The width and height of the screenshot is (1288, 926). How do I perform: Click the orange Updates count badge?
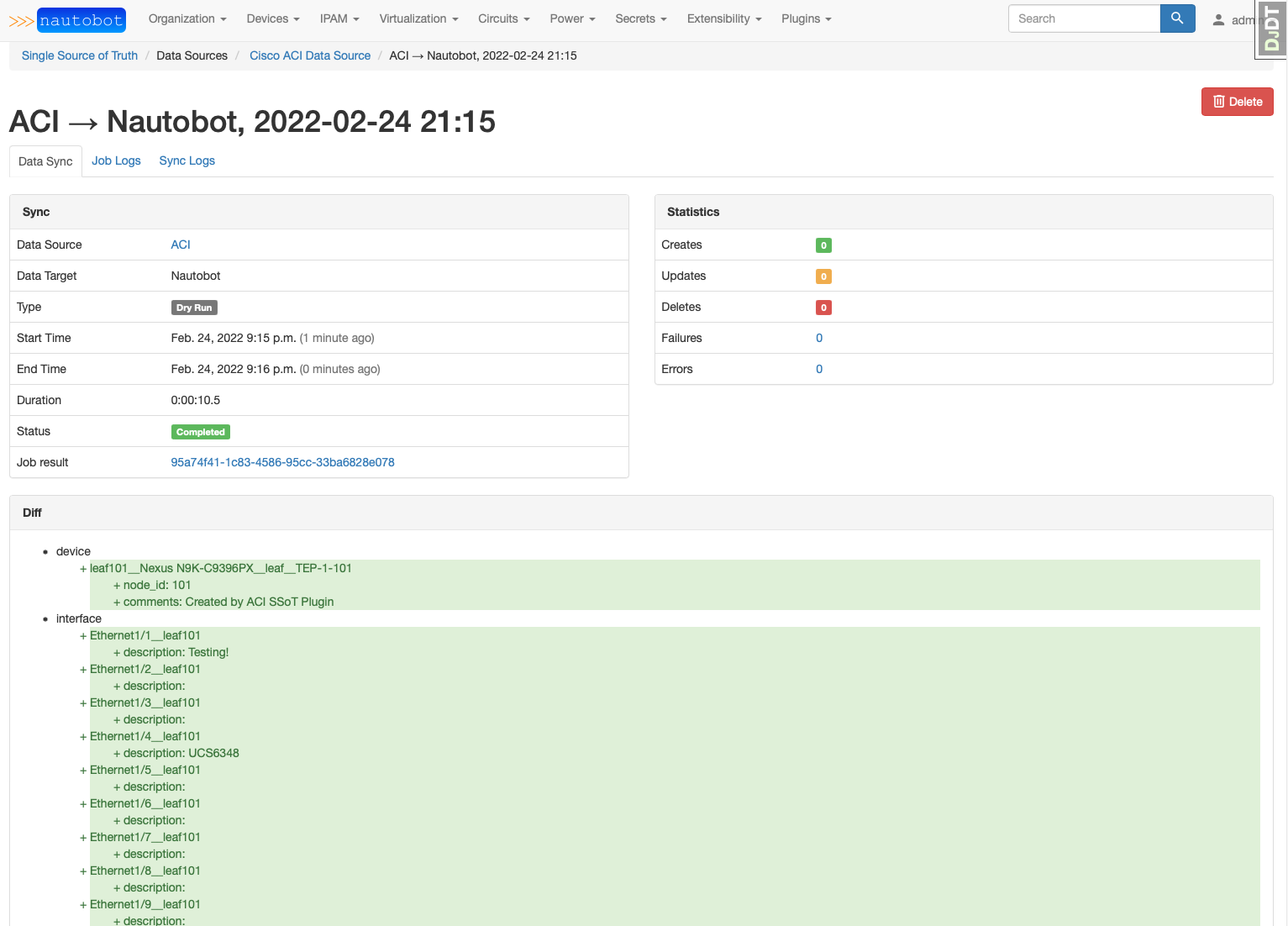click(823, 276)
